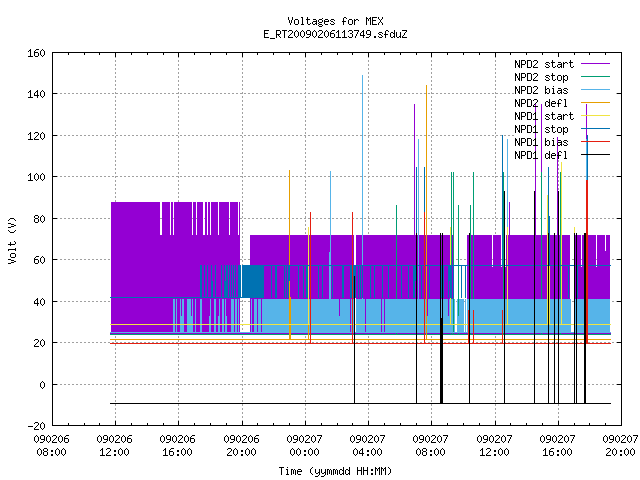Screen dimensions: 640x480
Task: Click the '090207 12:00' time tick label
Action: click(494, 446)
